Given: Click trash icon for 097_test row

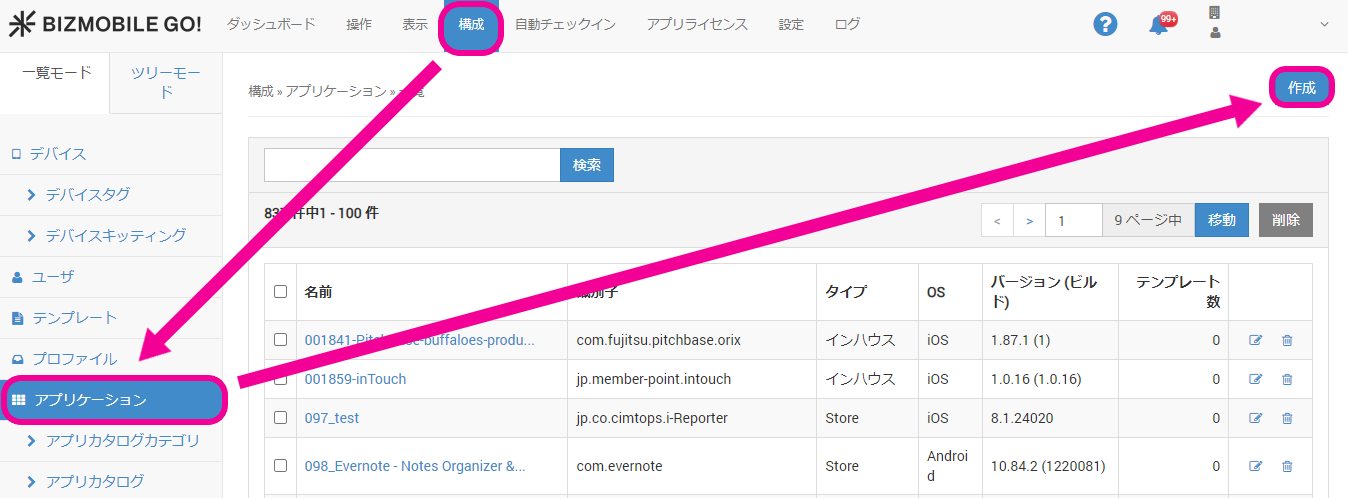Looking at the screenshot, I should [x=1287, y=418].
